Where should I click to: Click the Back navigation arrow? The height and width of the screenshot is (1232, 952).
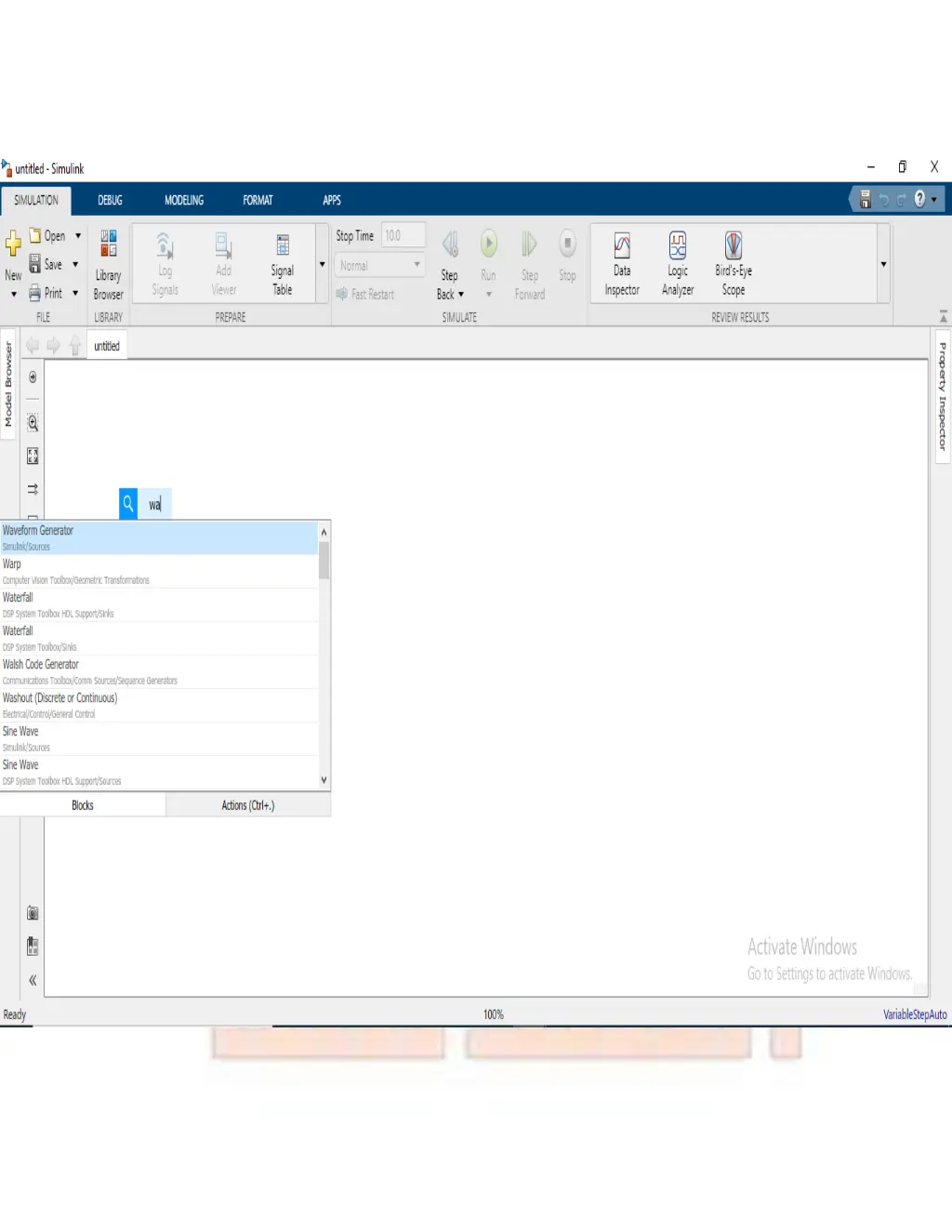point(33,346)
